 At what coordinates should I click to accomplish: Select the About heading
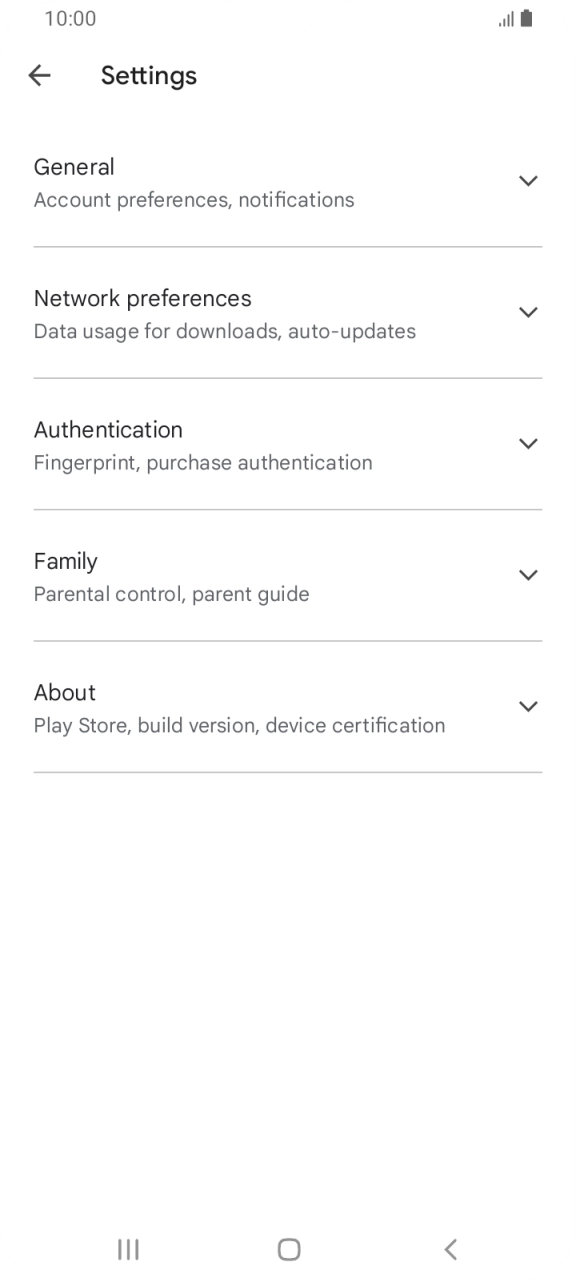[65, 692]
